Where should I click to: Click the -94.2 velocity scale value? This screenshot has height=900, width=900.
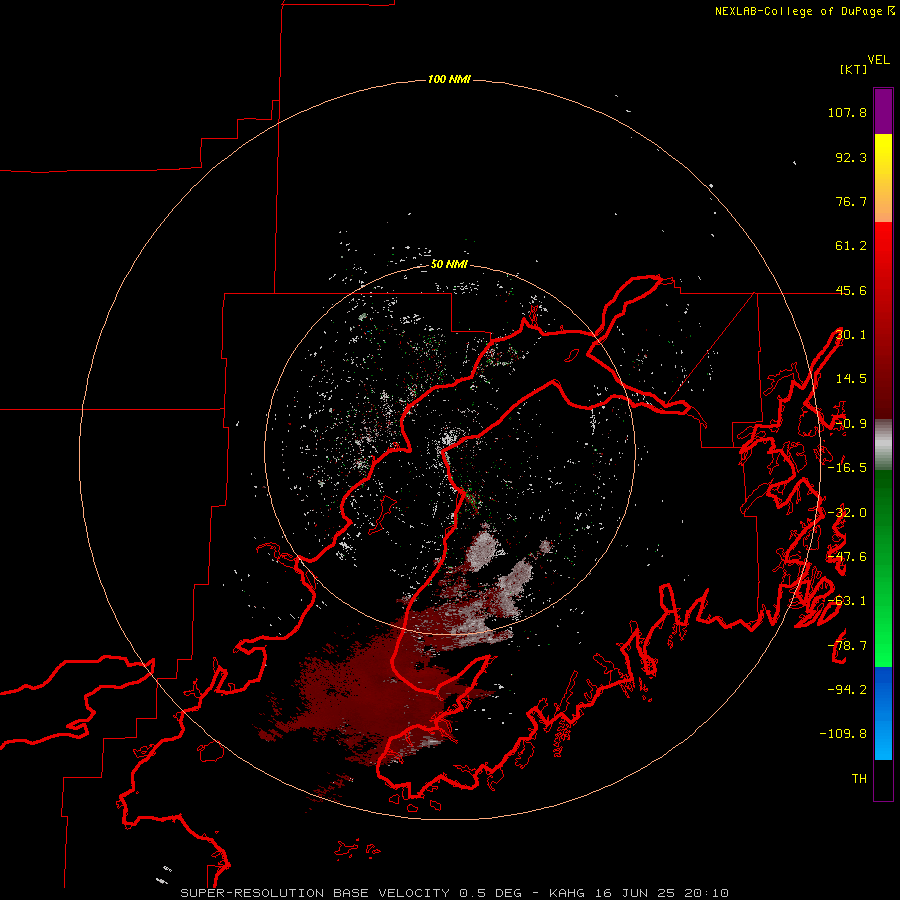pyautogui.click(x=847, y=689)
